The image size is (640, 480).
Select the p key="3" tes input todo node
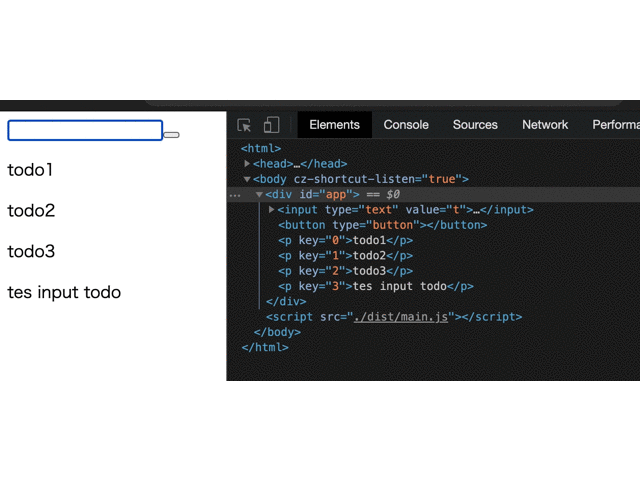tap(375, 286)
